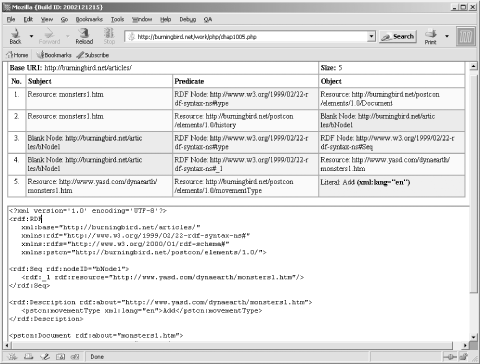Click 'Done' in the status bar
This screenshot has height=364, width=481.
pyautogui.click(x=97, y=357)
